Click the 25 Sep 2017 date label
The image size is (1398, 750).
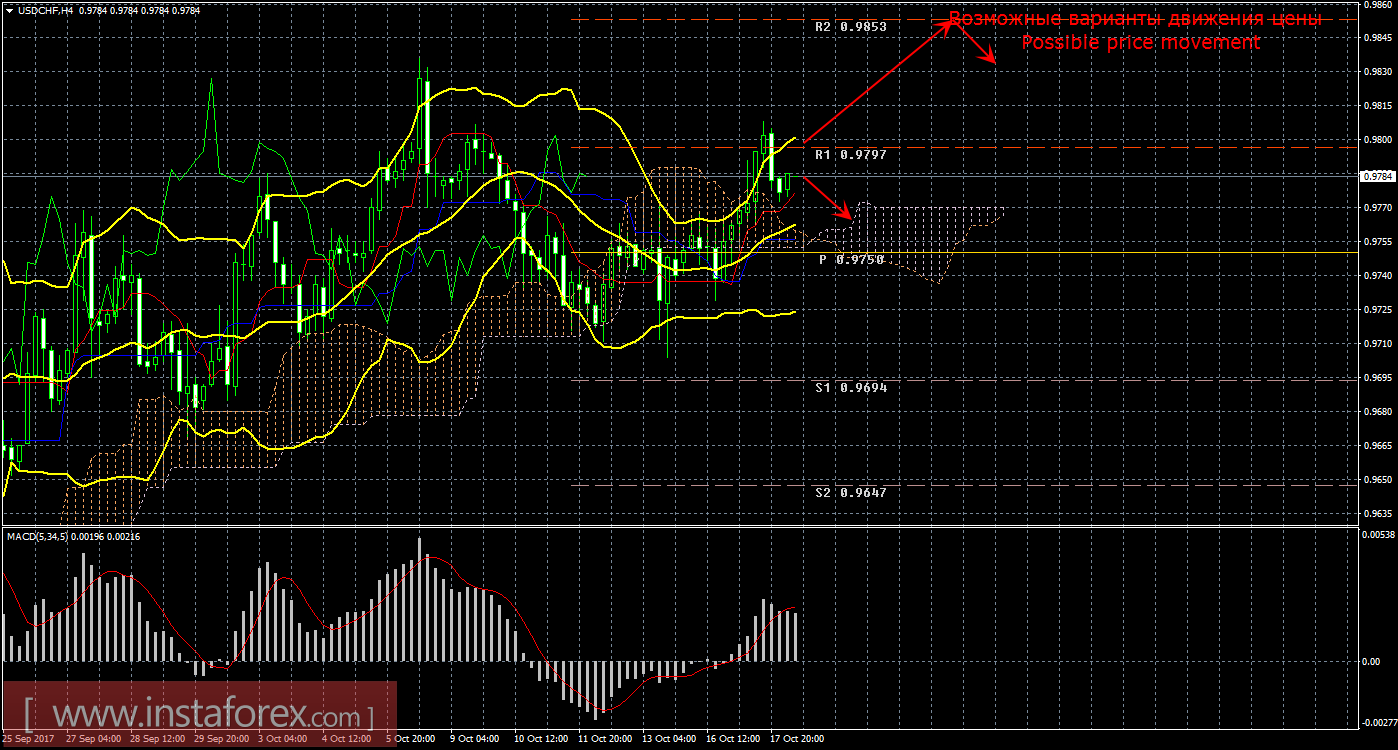tap(29, 739)
